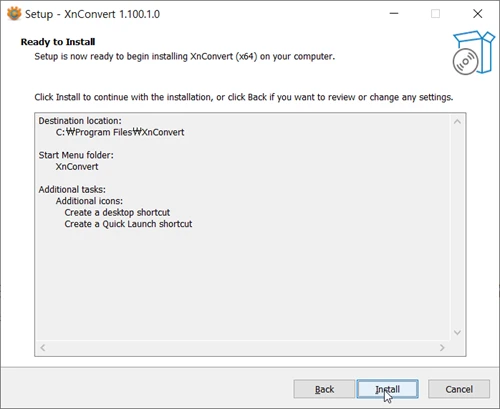500x409 pixels.
Task: Click the left arrow of horizontal scrollbar
Action: pyautogui.click(x=43, y=348)
